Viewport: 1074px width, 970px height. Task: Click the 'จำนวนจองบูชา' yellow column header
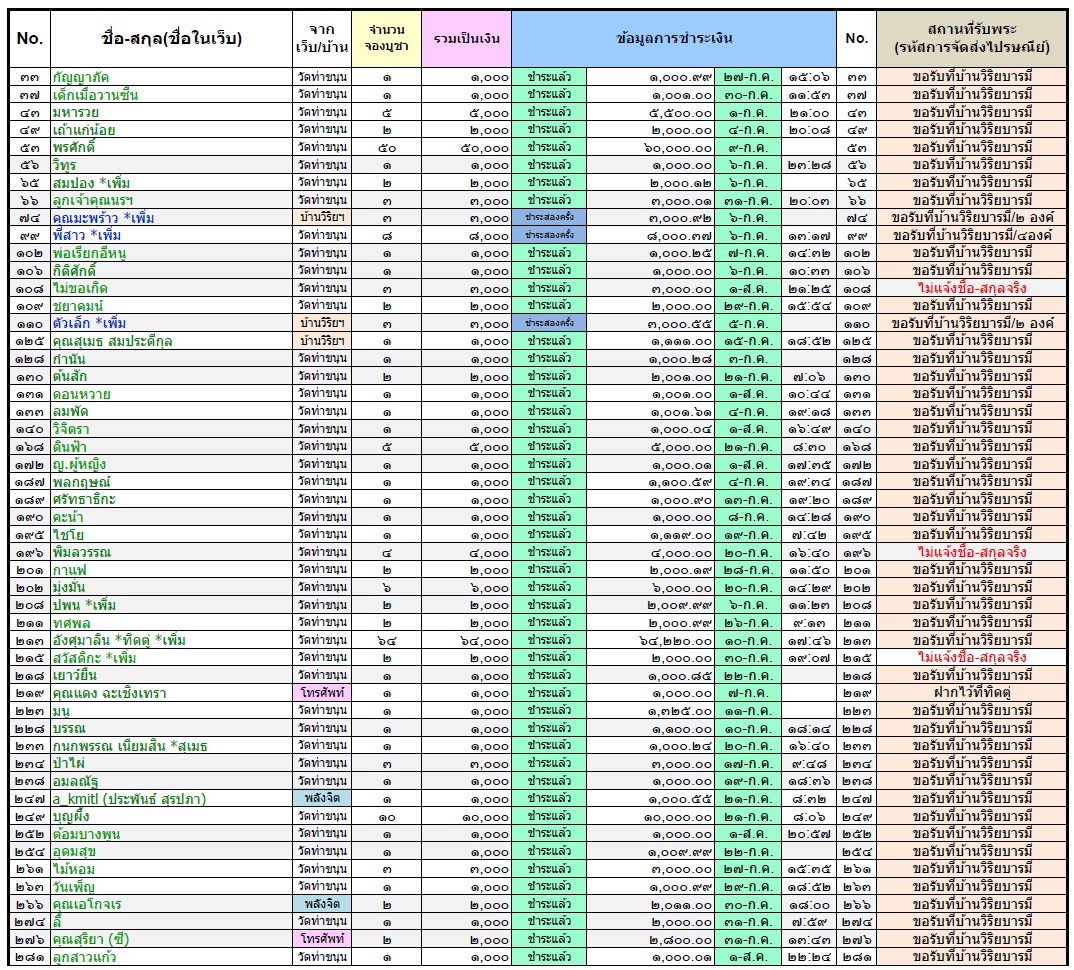pos(386,38)
